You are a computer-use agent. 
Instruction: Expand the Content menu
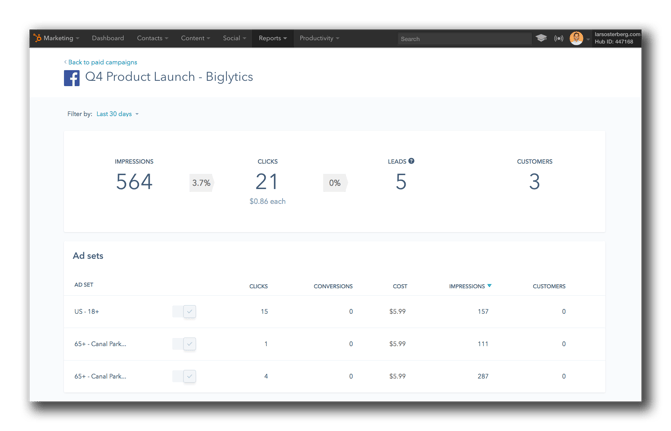click(195, 38)
